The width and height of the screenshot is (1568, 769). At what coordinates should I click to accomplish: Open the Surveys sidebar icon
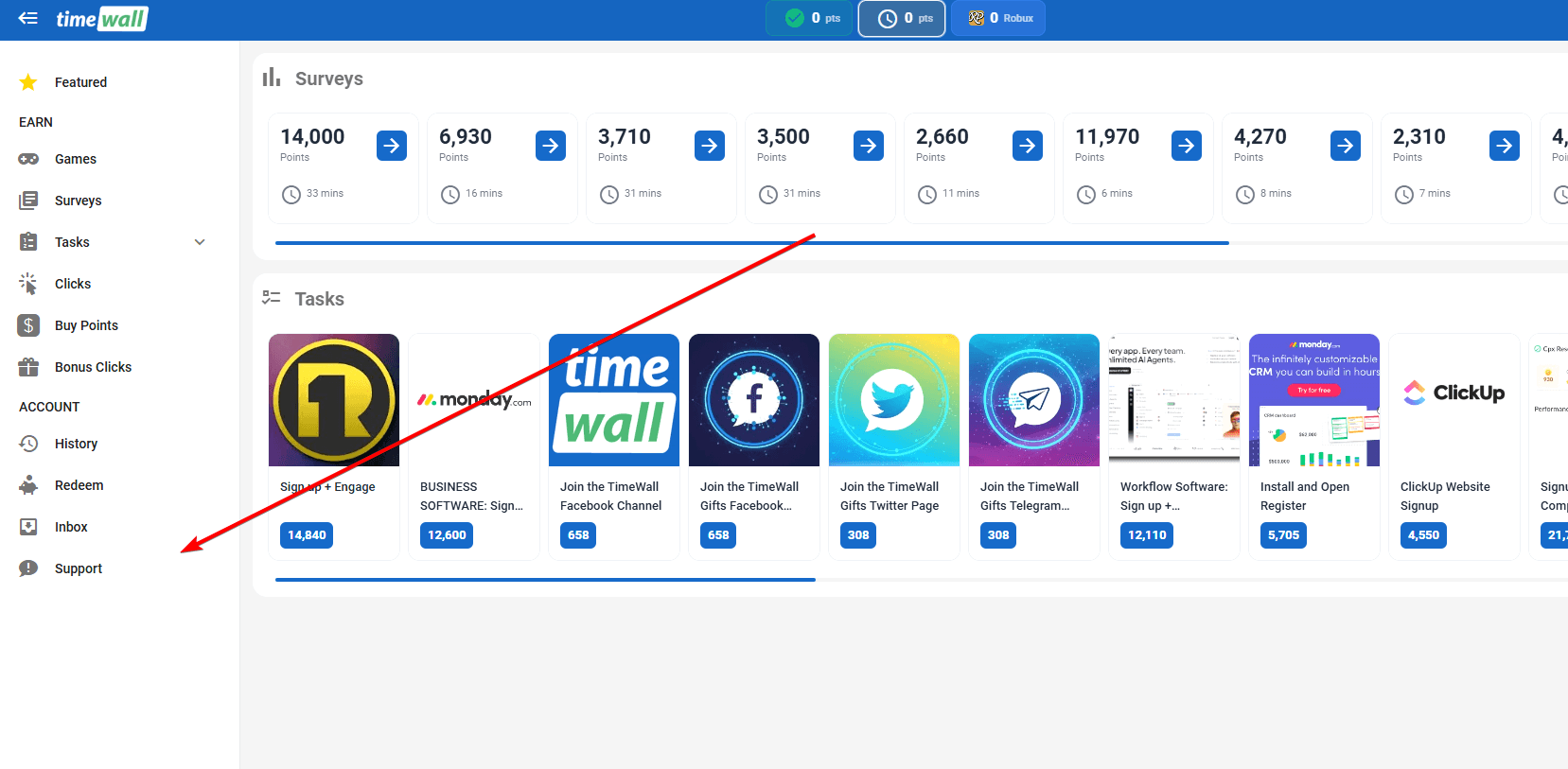[x=28, y=201]
